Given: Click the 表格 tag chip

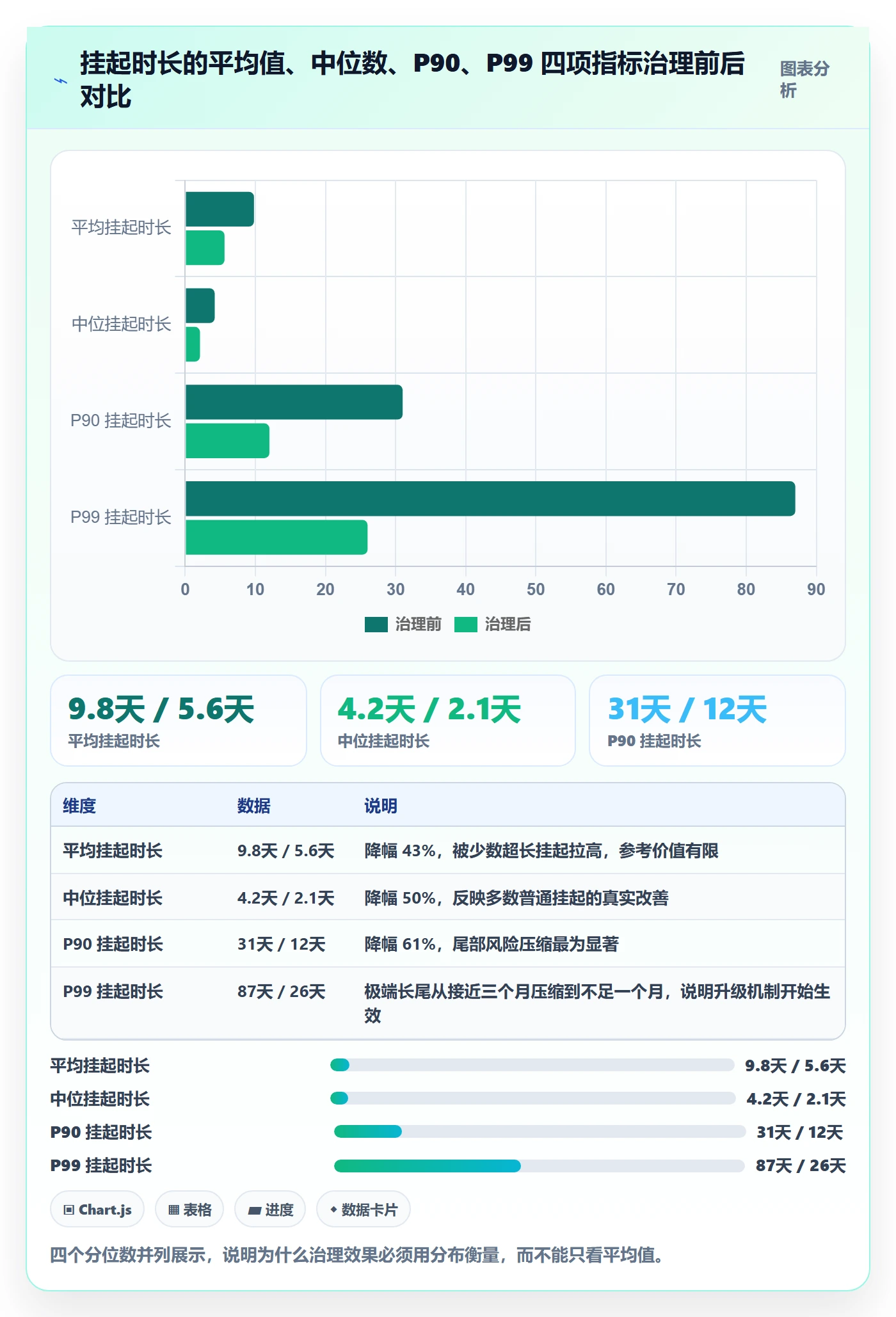Looking at the screenshot, I should click(189, 1209).
